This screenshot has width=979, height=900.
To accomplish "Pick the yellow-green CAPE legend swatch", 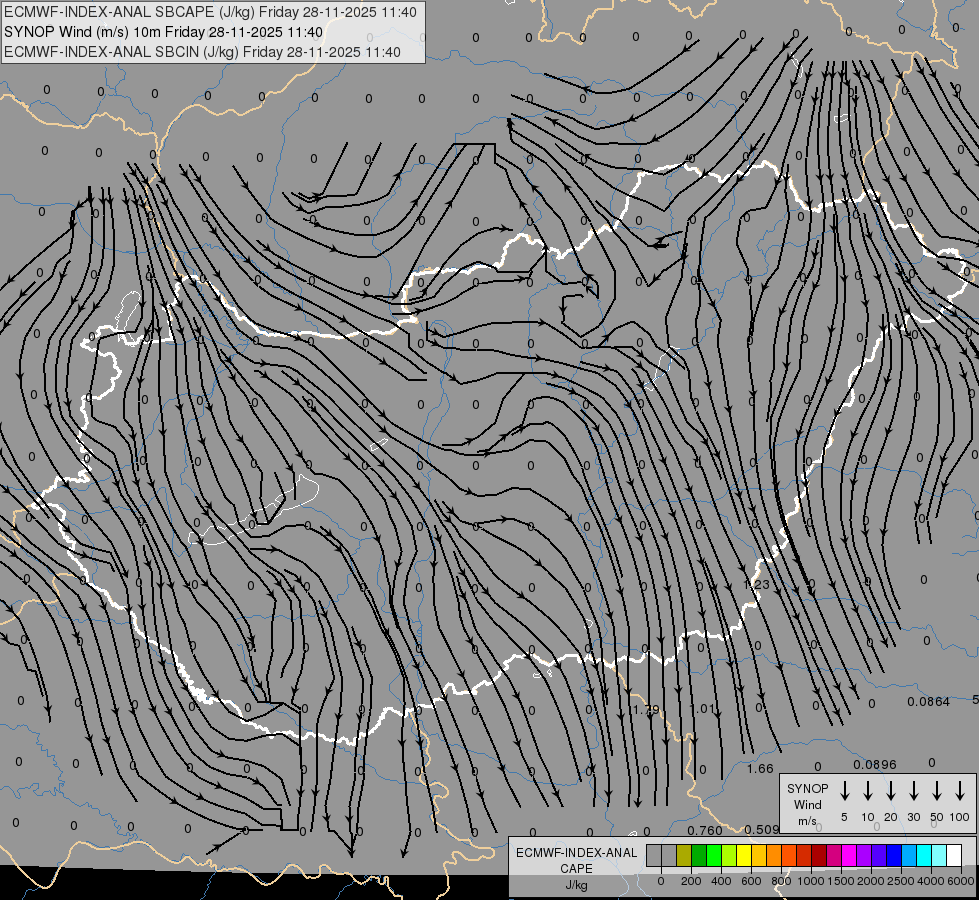I will point(729,856).
